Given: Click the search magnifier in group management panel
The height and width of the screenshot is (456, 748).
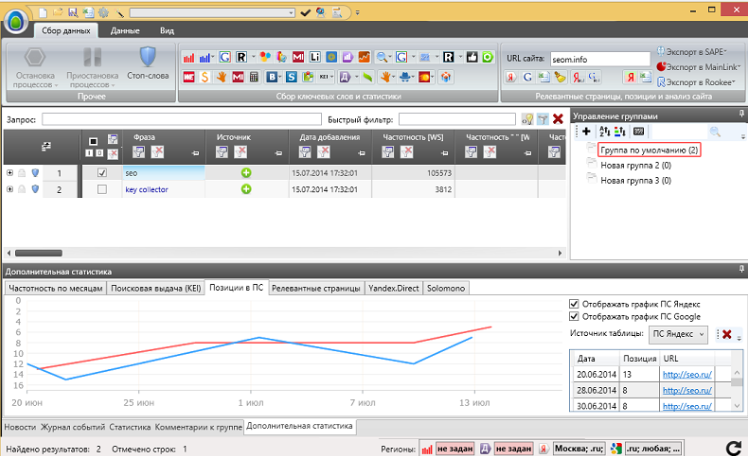Looking at the screenshot, I should pos(714,132).
